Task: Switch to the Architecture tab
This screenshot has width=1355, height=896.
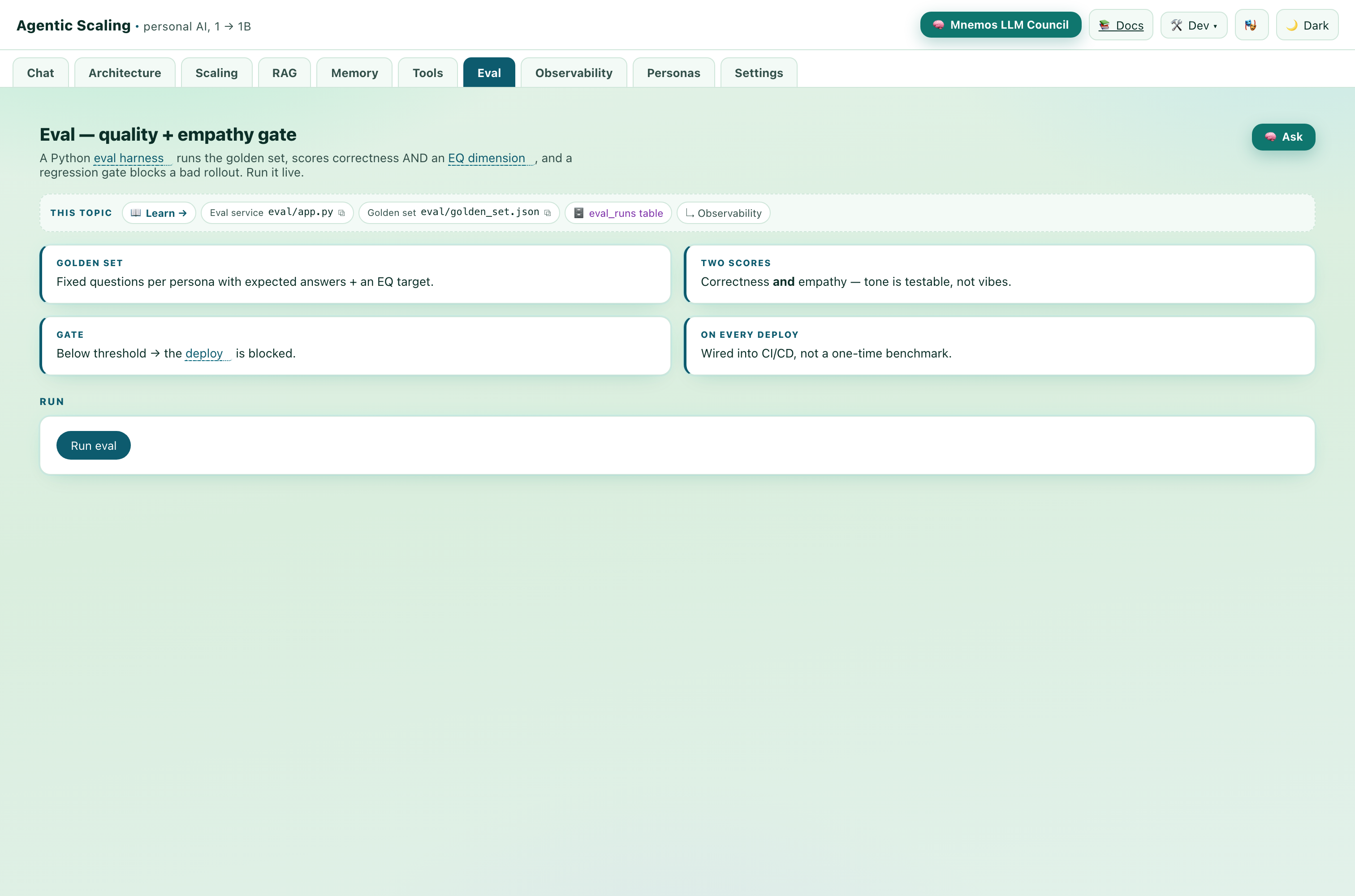Action: [x=125, y=73]
